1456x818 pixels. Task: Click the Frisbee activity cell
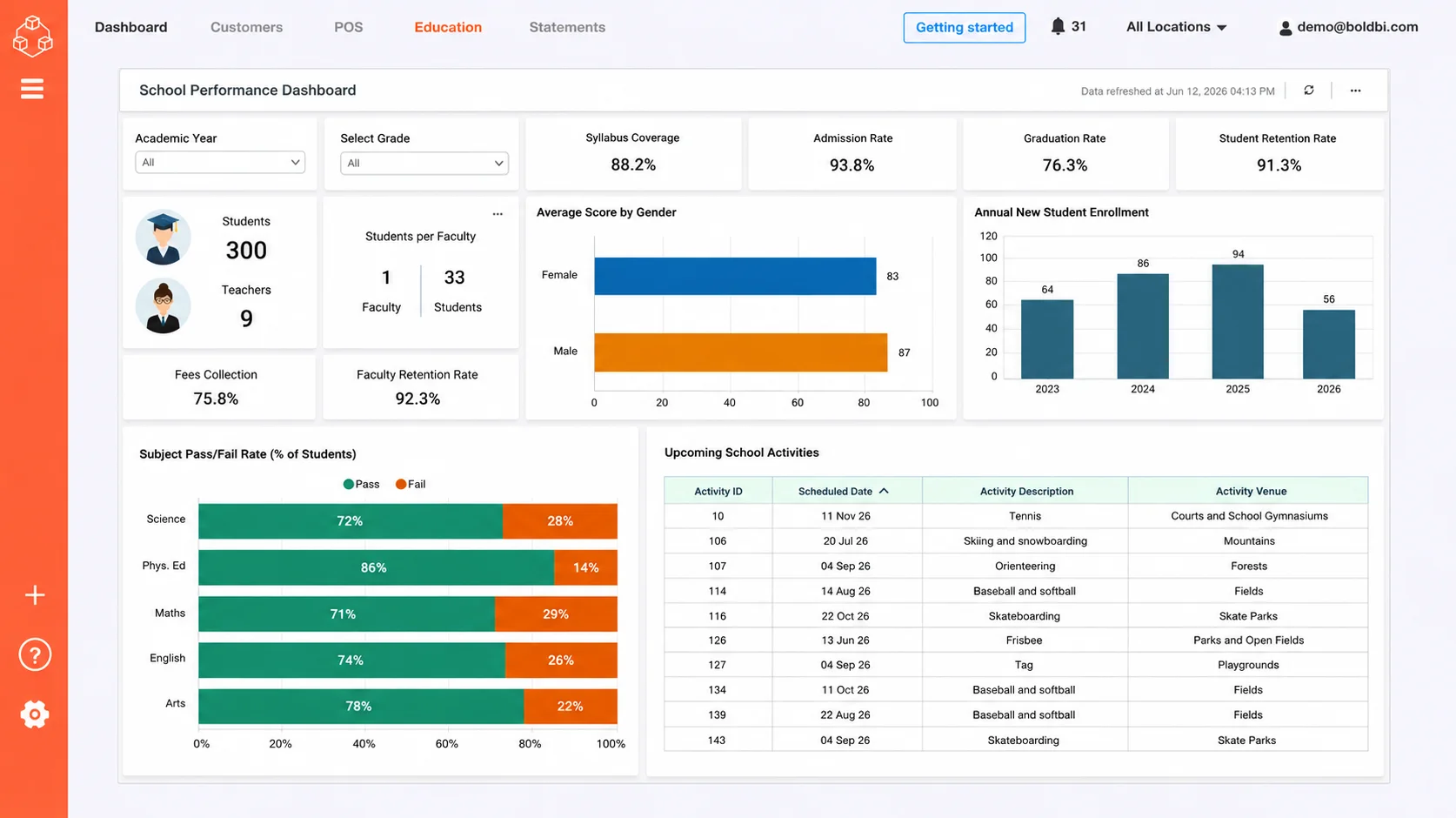(1025, 640)
